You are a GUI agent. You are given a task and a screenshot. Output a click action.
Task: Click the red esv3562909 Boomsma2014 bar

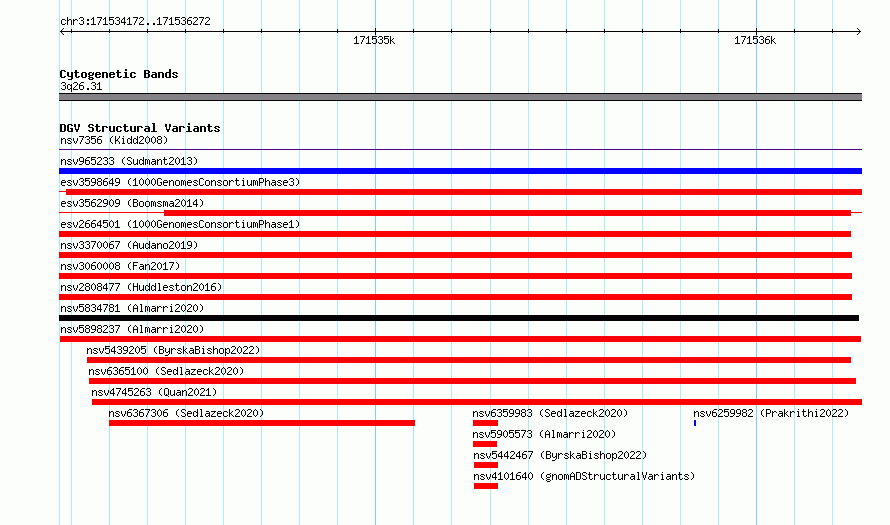507,213
